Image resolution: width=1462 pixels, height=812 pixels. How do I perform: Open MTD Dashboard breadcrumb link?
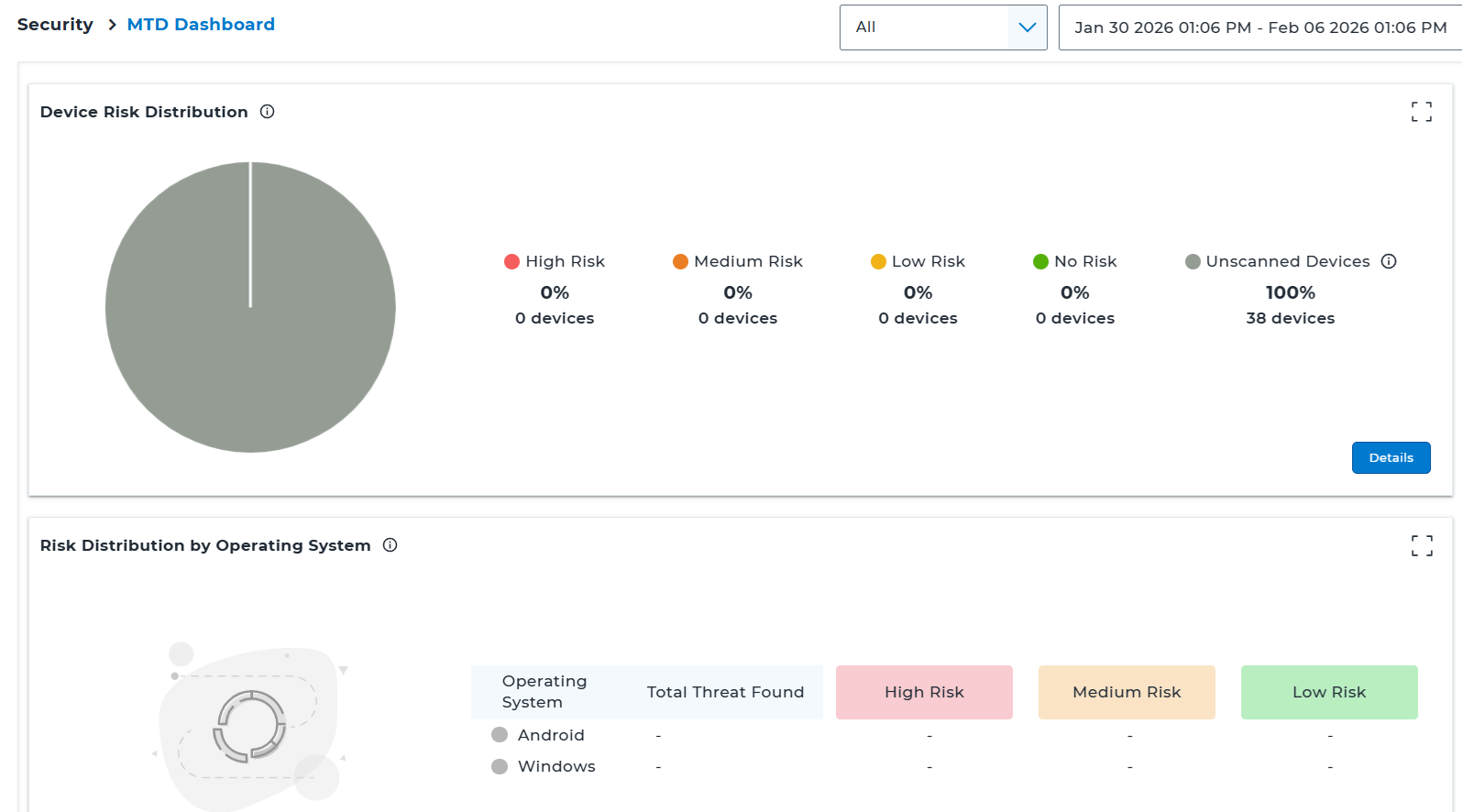(201, 25)
